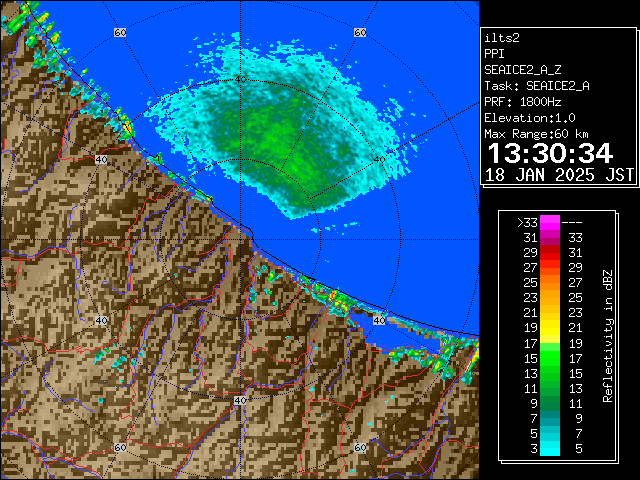This screenshot has width=640, height=480.
Task: Select the "18 JAN 2025 JST" date
Action: pos(559,175)
